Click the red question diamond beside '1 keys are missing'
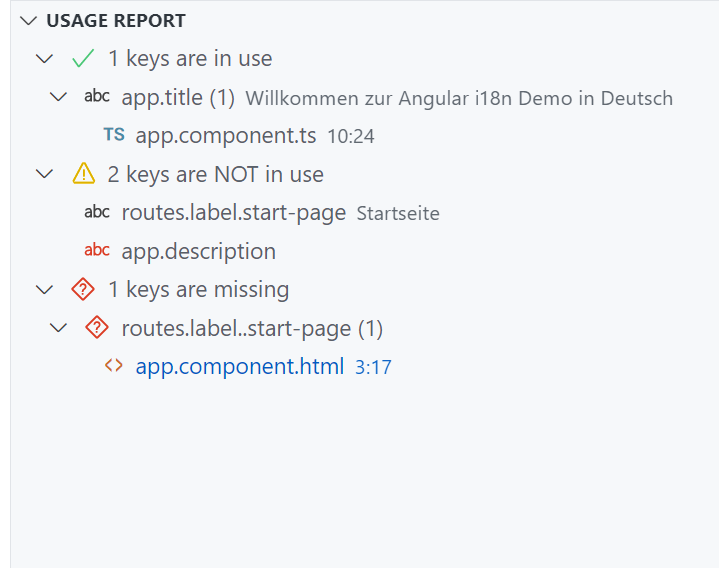Screen dimensions: 719x568 (x=83, y=289)
